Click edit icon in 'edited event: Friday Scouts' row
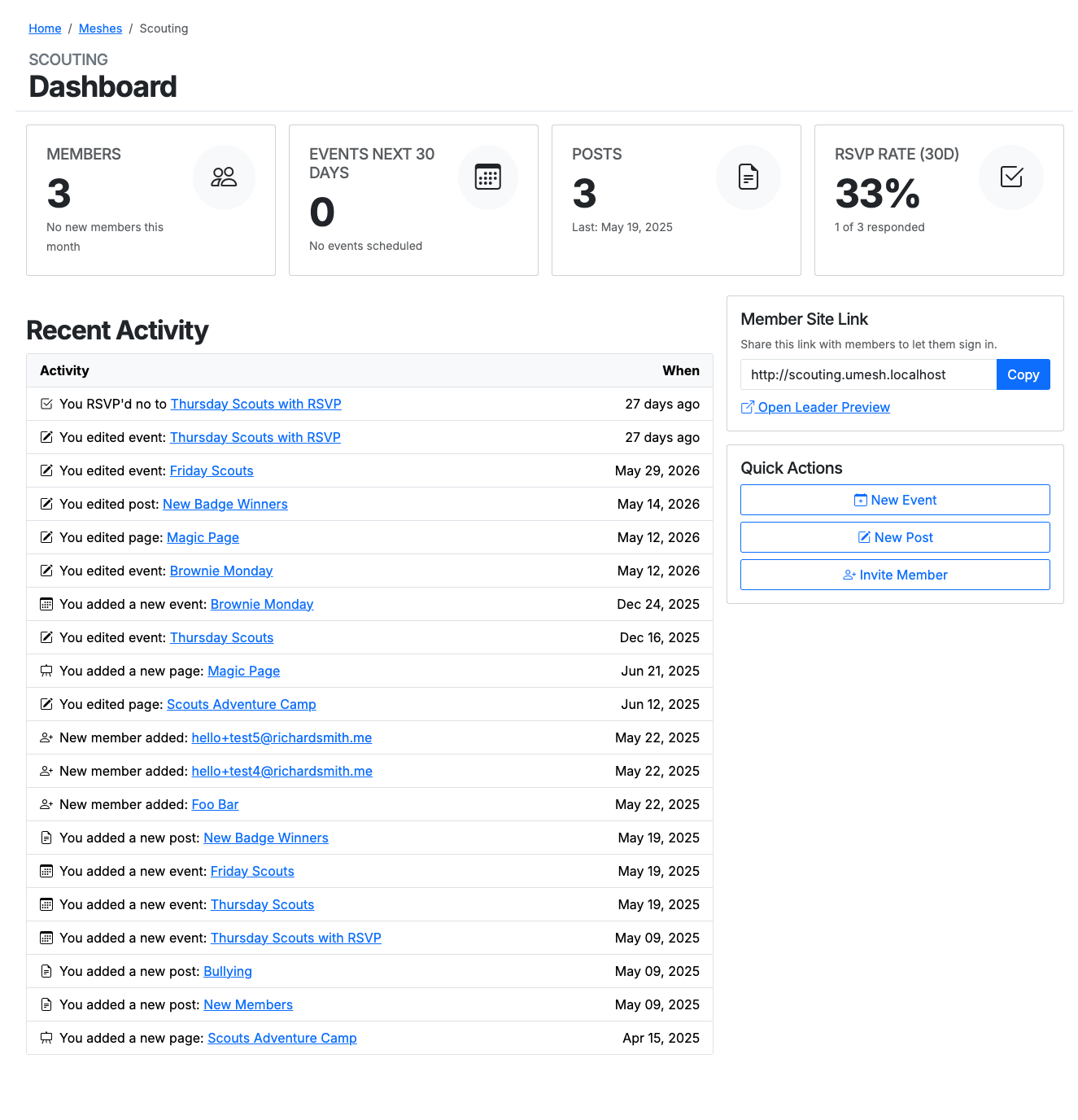This screenshot has width=1078, height=1120. click(46, 470)
